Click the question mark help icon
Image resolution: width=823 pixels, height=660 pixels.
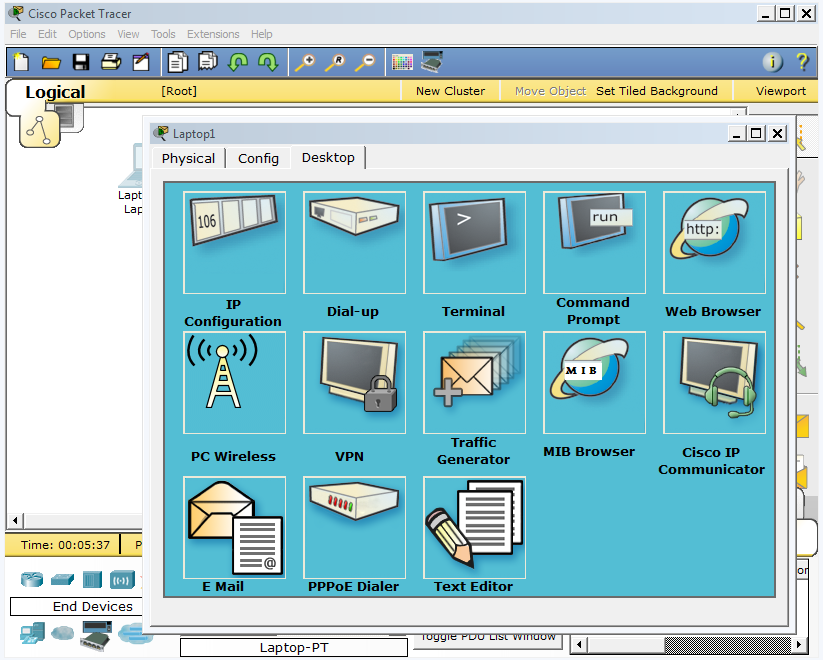point(802,62)
